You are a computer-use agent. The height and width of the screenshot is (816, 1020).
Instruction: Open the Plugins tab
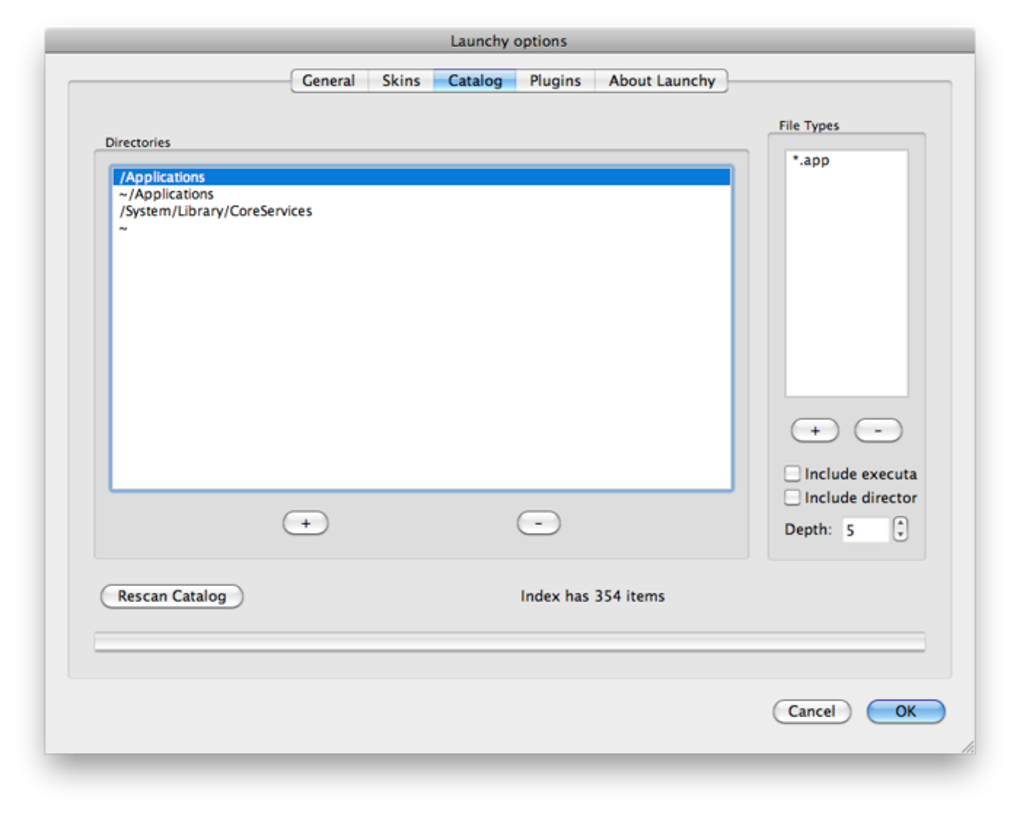coord(554,80)
